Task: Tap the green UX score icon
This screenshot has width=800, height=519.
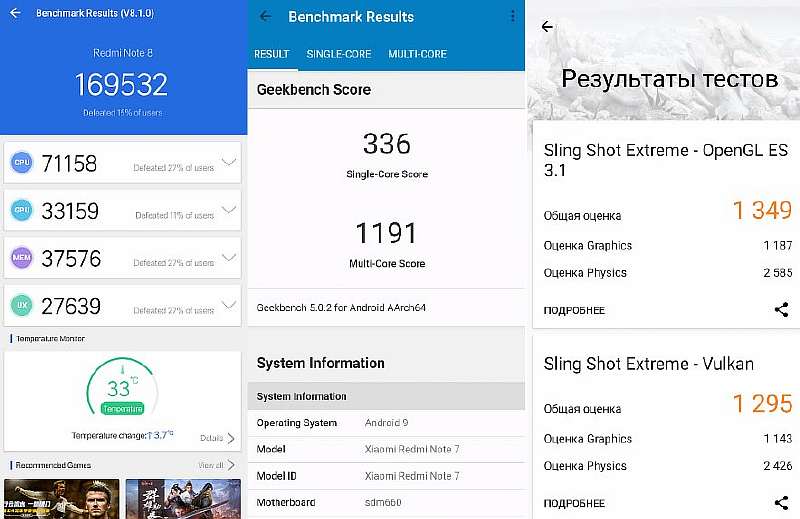Action: tap(21, 305)
